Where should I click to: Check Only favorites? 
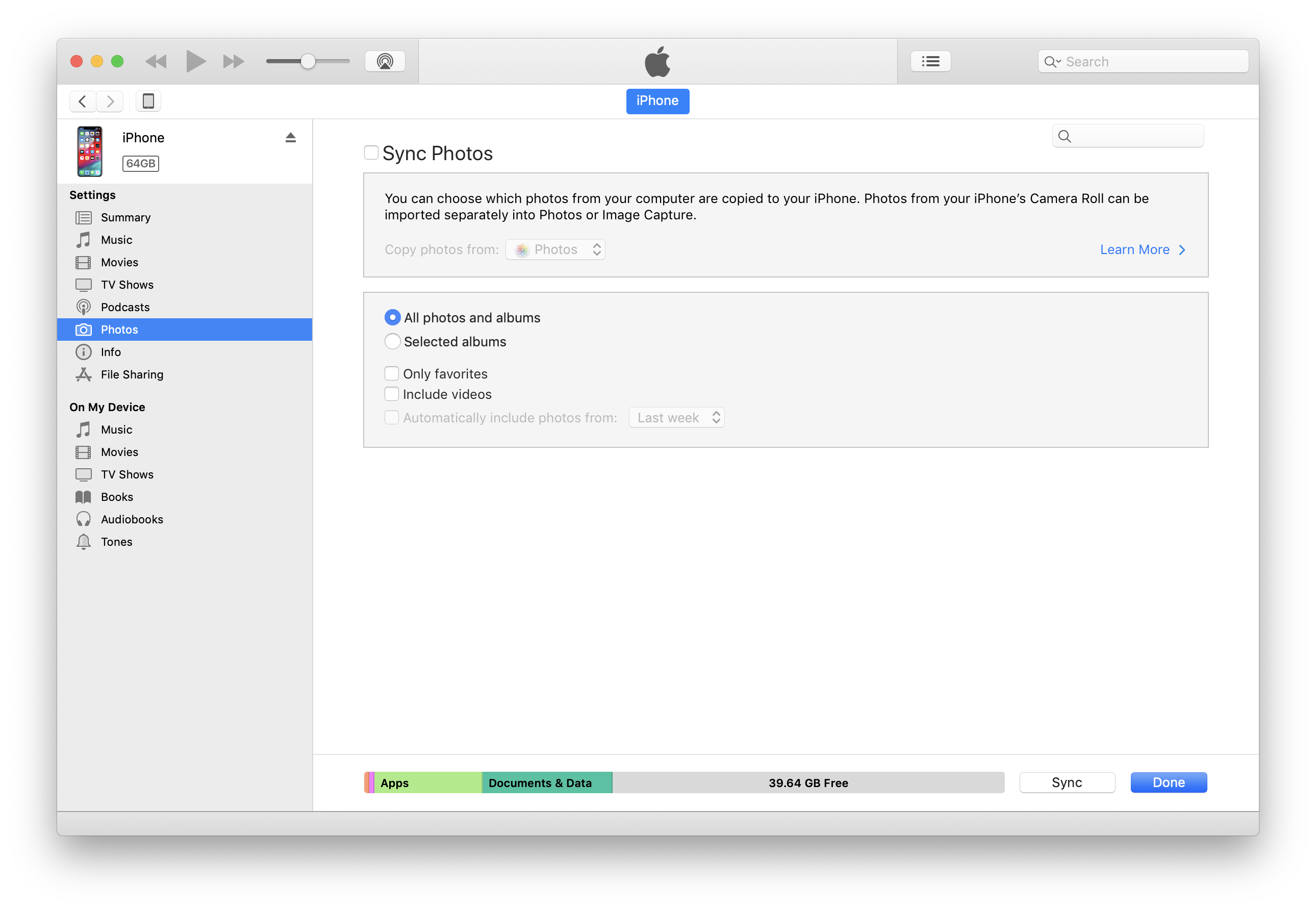[x=392, y=373]
